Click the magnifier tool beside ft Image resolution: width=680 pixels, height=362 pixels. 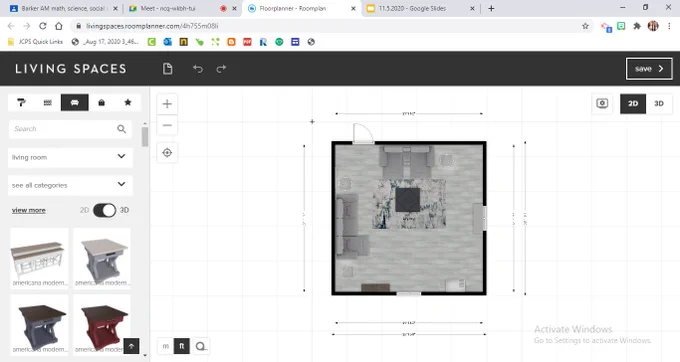(200, 346)
